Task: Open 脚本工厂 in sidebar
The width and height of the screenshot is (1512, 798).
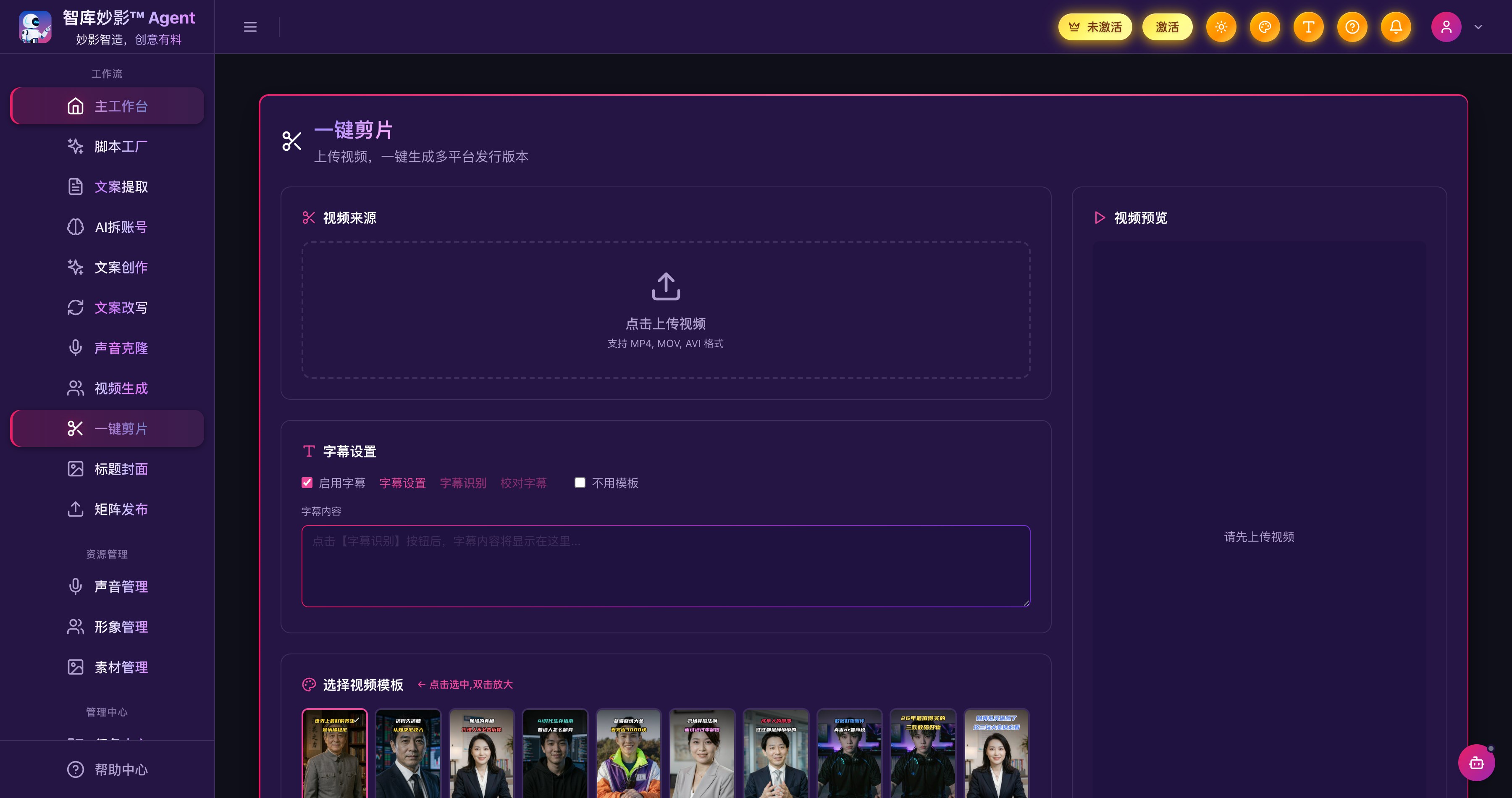Action: click(108, 146)
